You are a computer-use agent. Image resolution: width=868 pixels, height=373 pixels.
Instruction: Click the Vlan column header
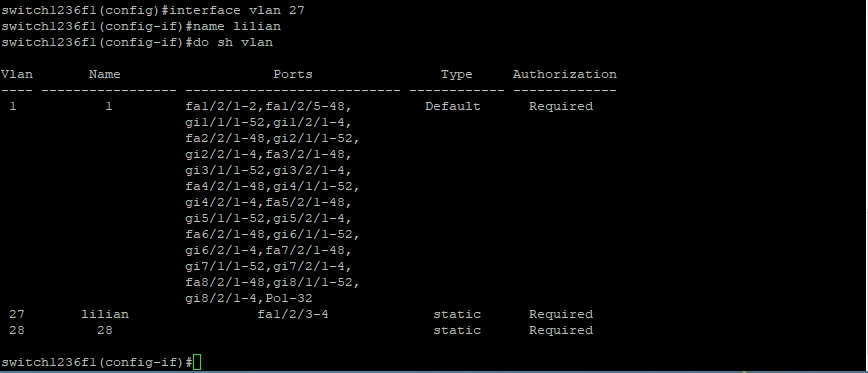[17, 74]
